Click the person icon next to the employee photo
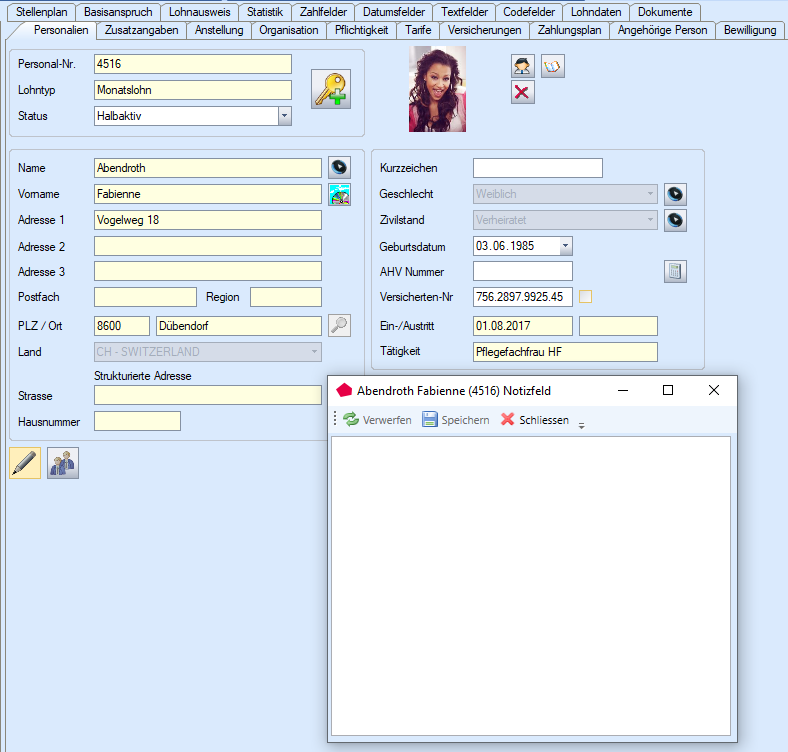 (x=522, y=67)
